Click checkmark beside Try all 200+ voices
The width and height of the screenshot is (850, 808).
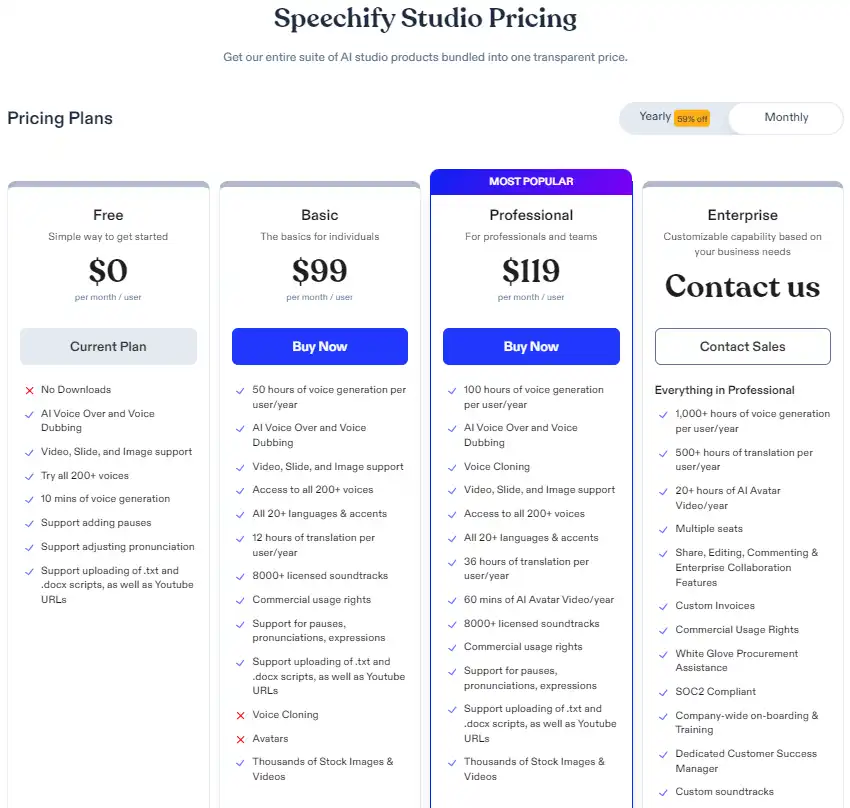pyautogui.click(x=29, y=476)
